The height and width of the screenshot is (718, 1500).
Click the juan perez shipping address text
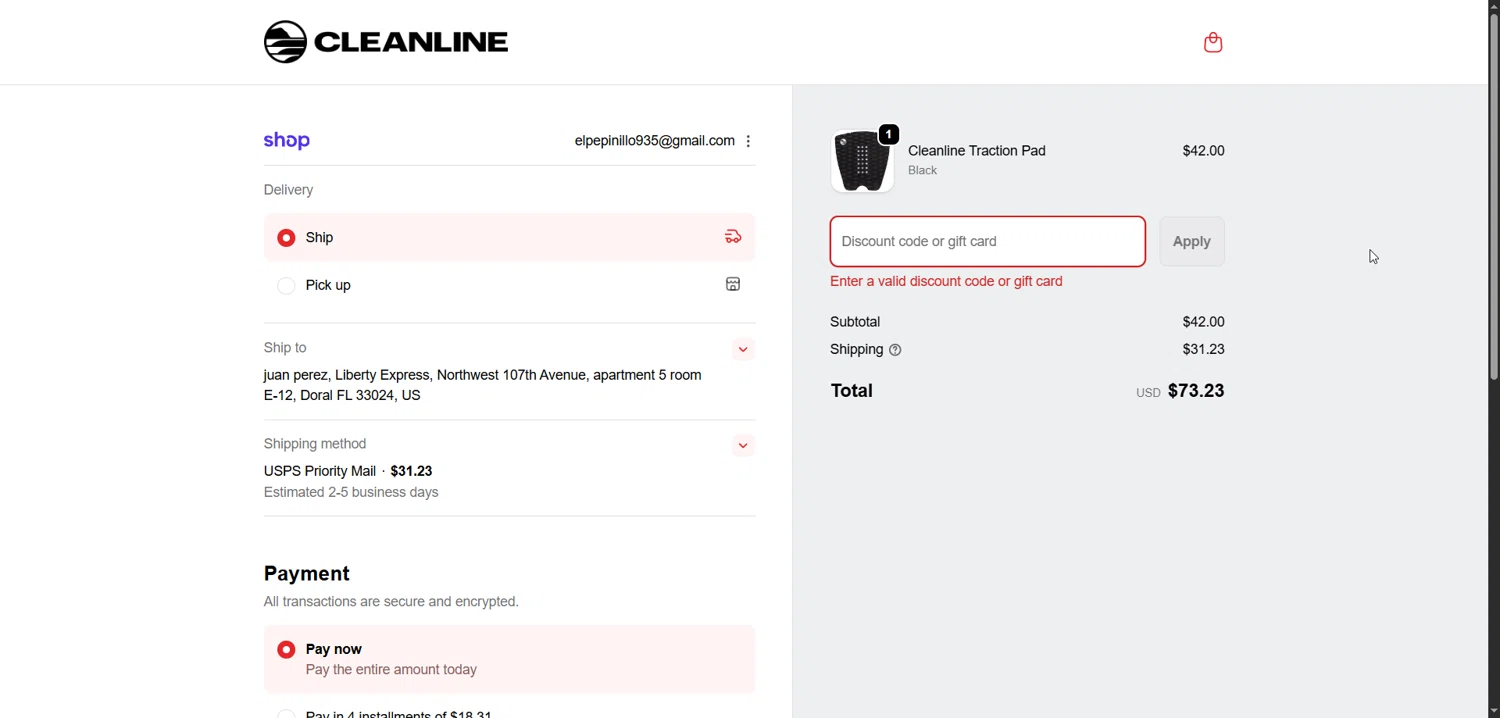[483, 385]
